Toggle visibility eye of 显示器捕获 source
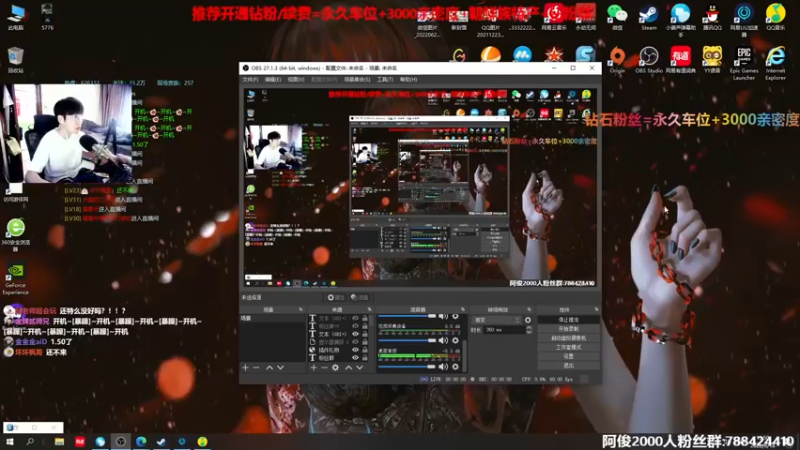The width and height of the screenshot is (800, 450). [356, 342]
